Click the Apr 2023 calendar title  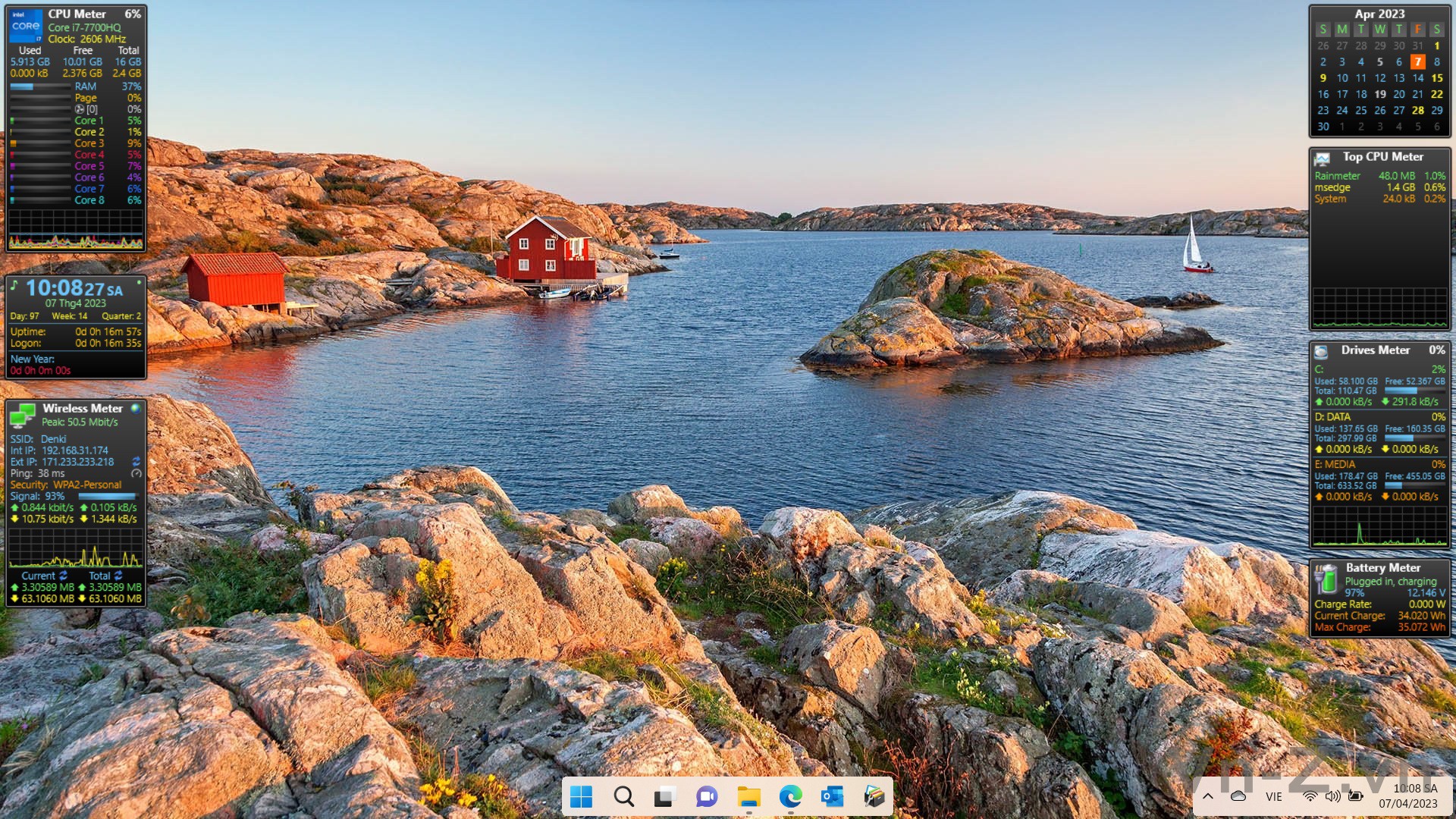pyautogui.click(x=1379, y=14)
